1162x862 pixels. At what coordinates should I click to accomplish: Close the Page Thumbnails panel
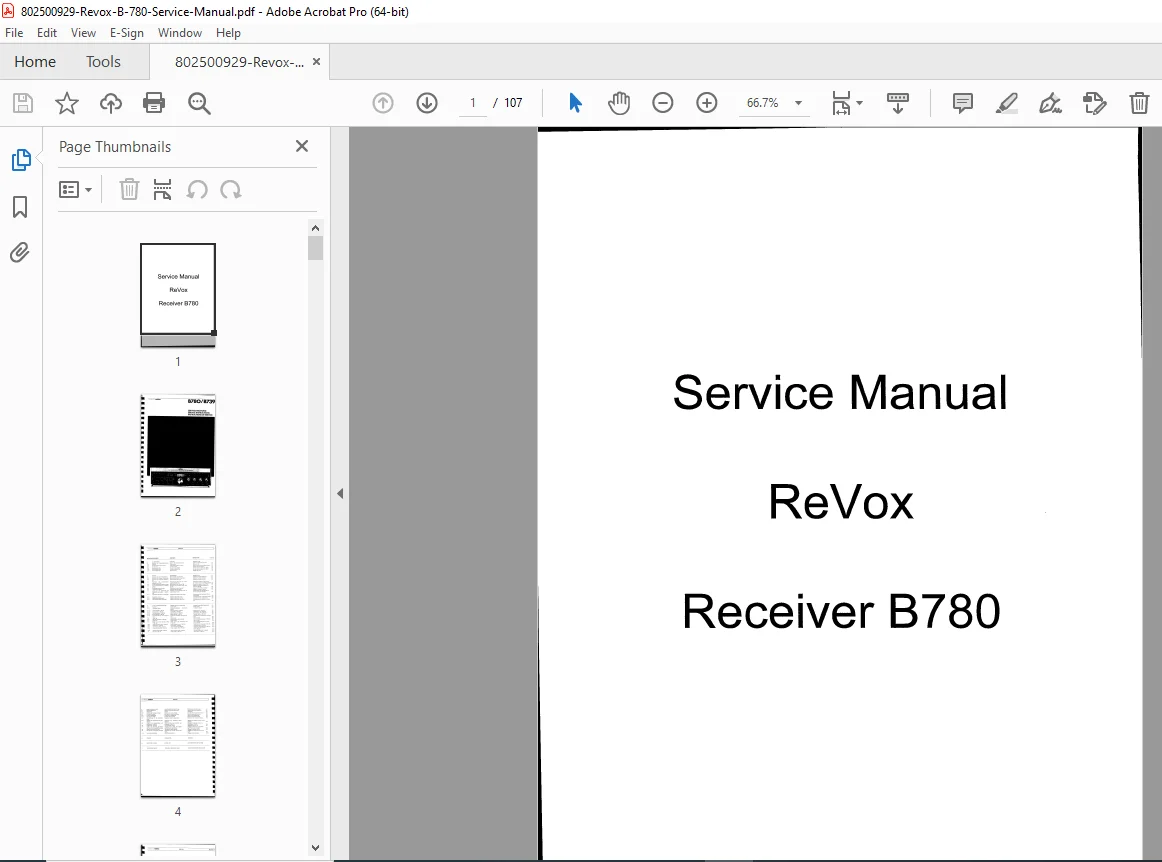click(302, 146)
